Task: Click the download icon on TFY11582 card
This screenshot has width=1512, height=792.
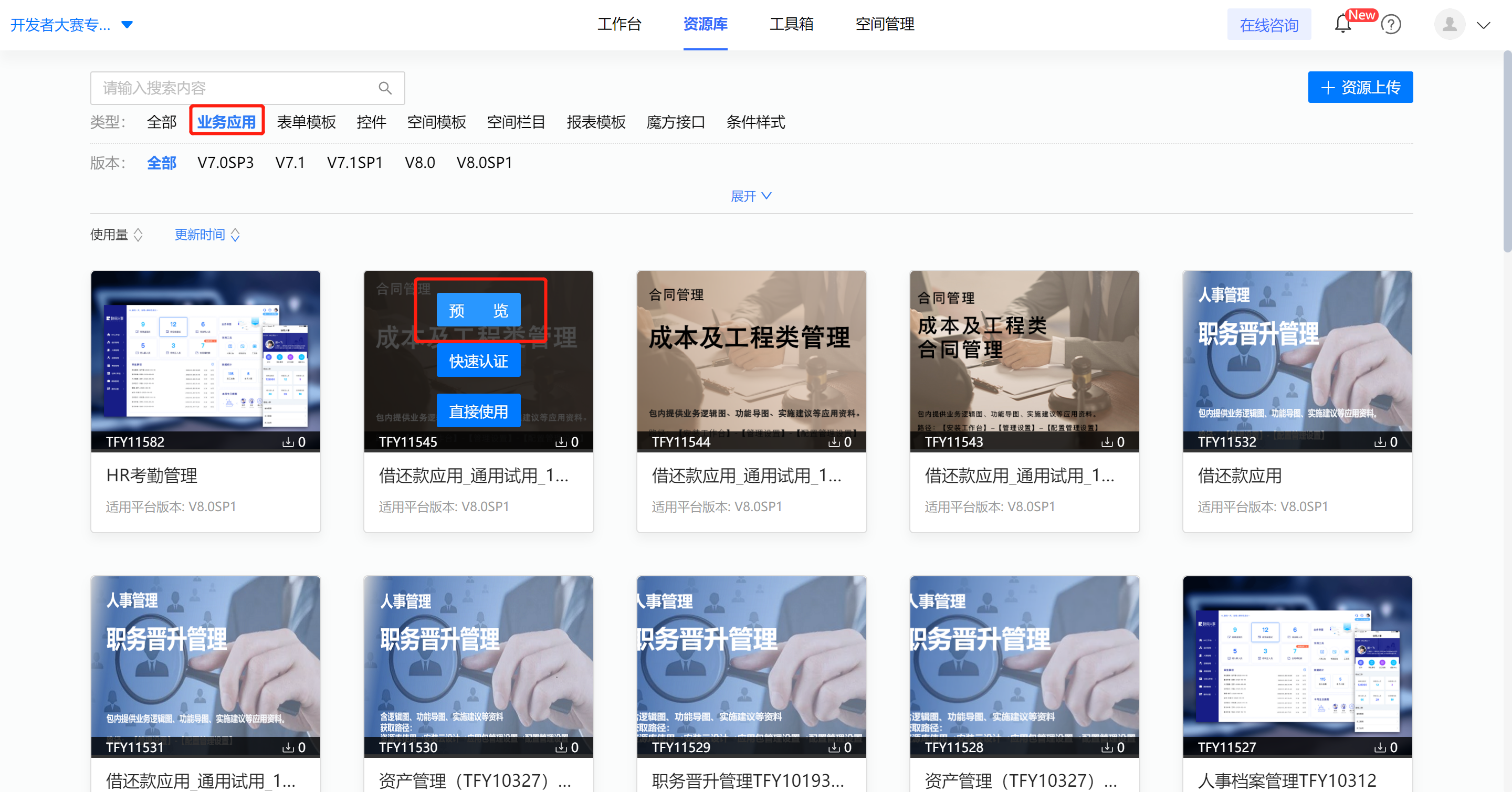Action: click(x=288, y=442)
